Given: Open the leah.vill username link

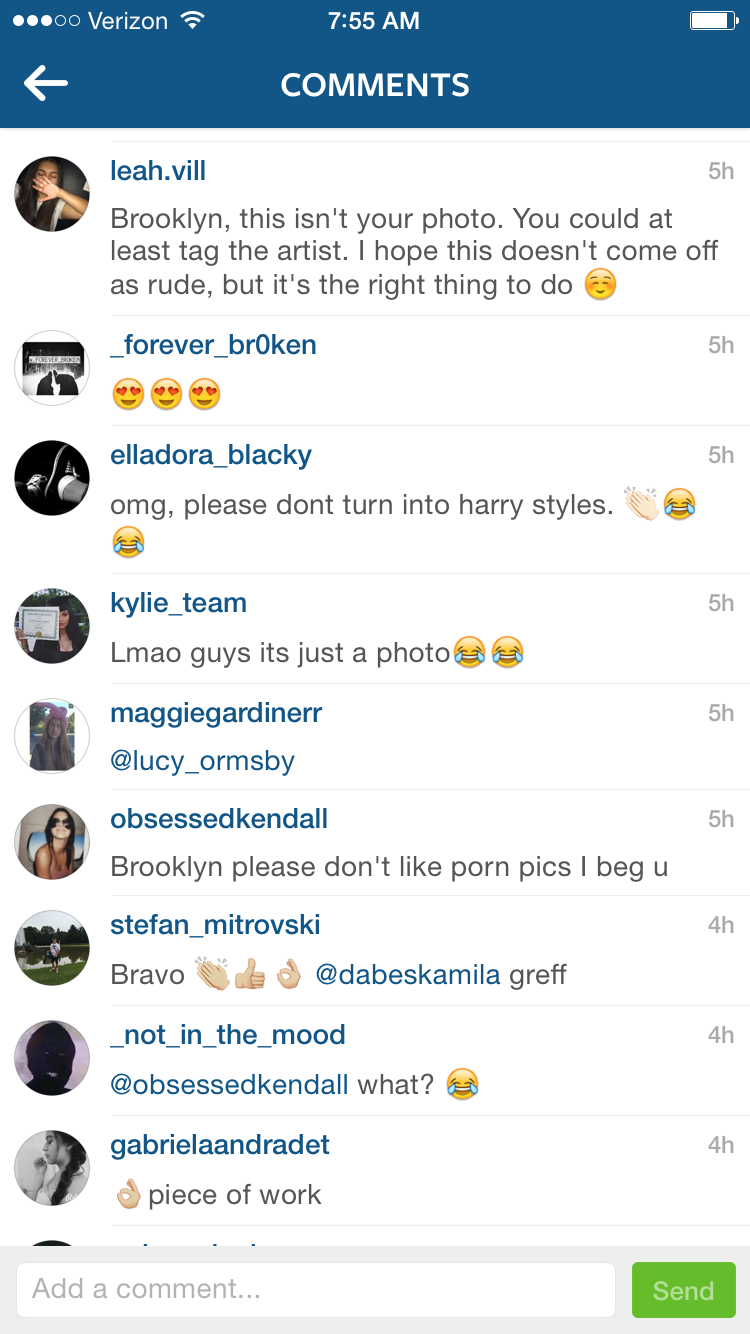Looking at the screenshot, I should coord(158,171).
